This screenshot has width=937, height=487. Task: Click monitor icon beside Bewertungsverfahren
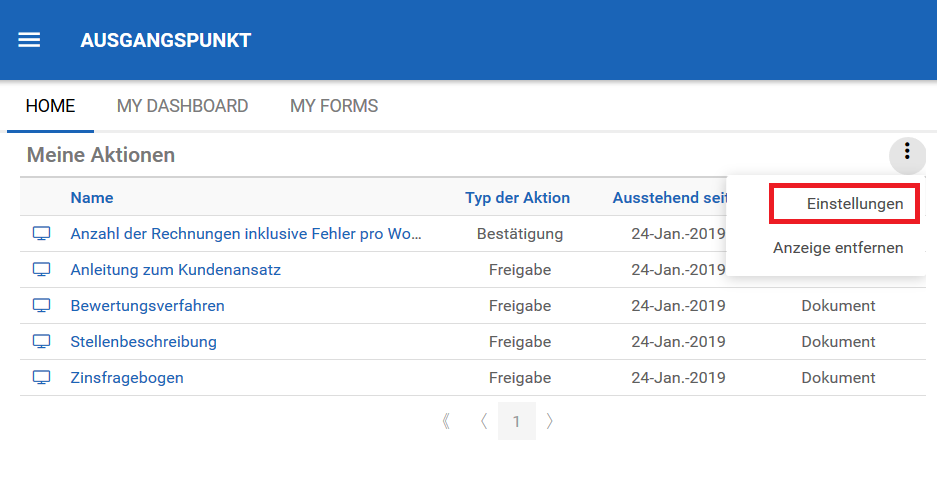(x=41, y=306)
